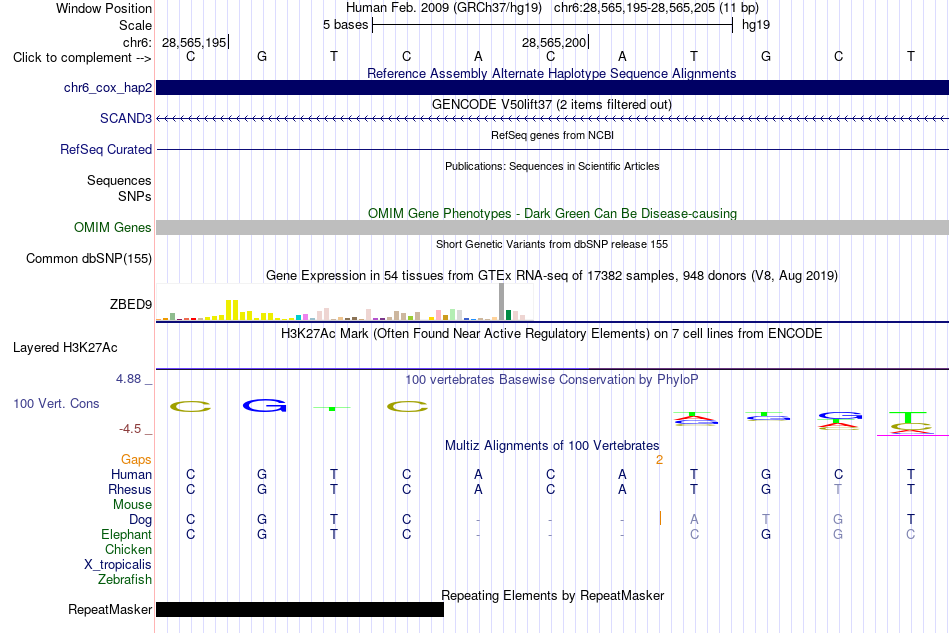Click the X_tropicalis species label
The image size is (950, 633).
118,565
